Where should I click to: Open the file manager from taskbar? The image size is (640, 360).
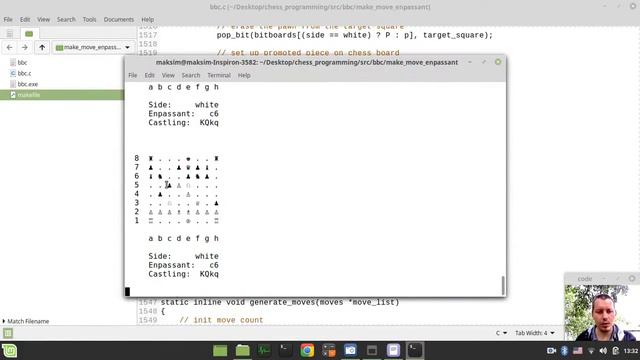tap(242, 351)
